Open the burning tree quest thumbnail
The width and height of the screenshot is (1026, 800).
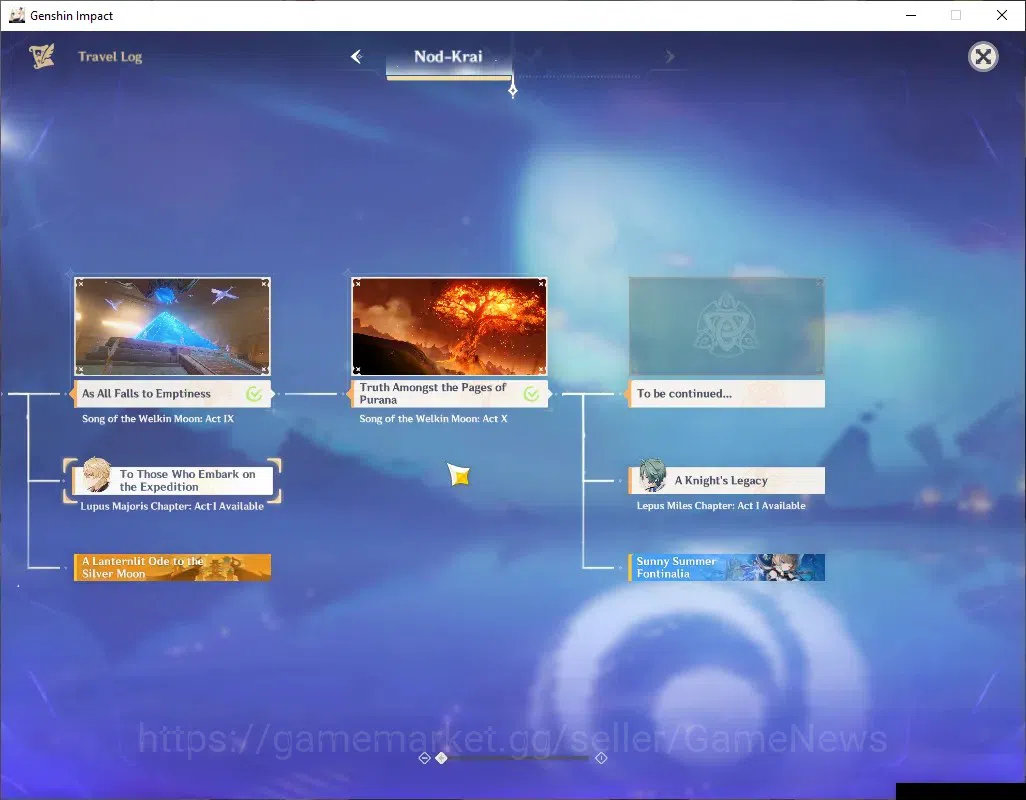click(x=449, y=326)
